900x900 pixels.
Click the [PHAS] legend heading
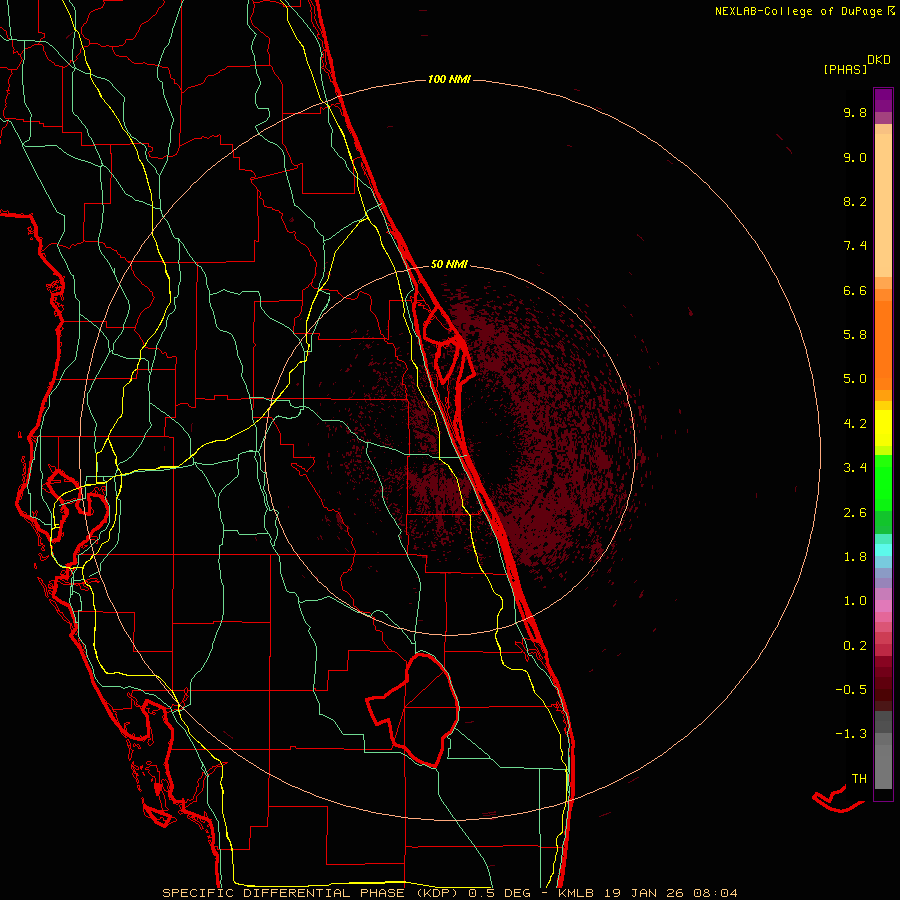(x=845, y=69)
